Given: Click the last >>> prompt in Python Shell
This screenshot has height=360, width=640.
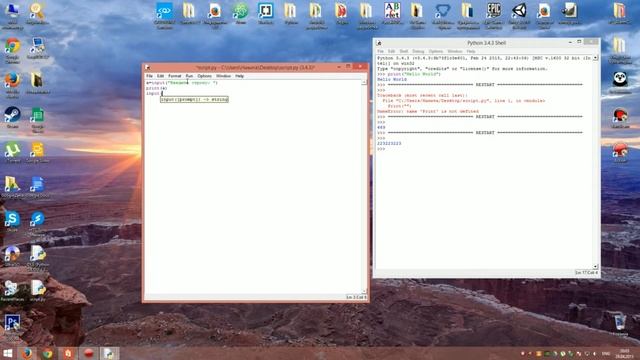Looking at the screenshot, I should [x=381, y=149].
